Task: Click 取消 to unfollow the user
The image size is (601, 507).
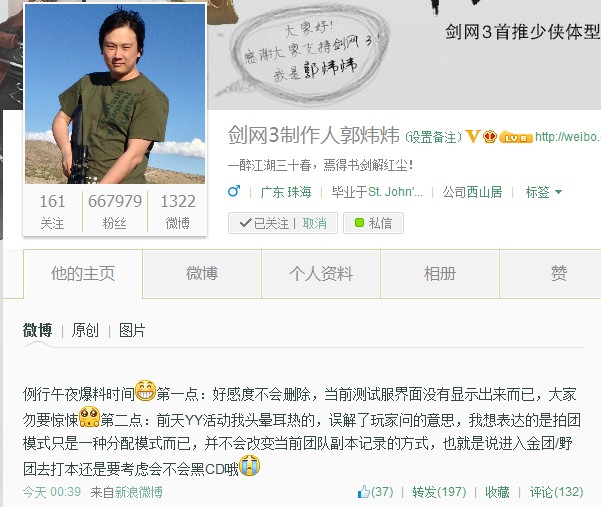Action: click(314, 223)
